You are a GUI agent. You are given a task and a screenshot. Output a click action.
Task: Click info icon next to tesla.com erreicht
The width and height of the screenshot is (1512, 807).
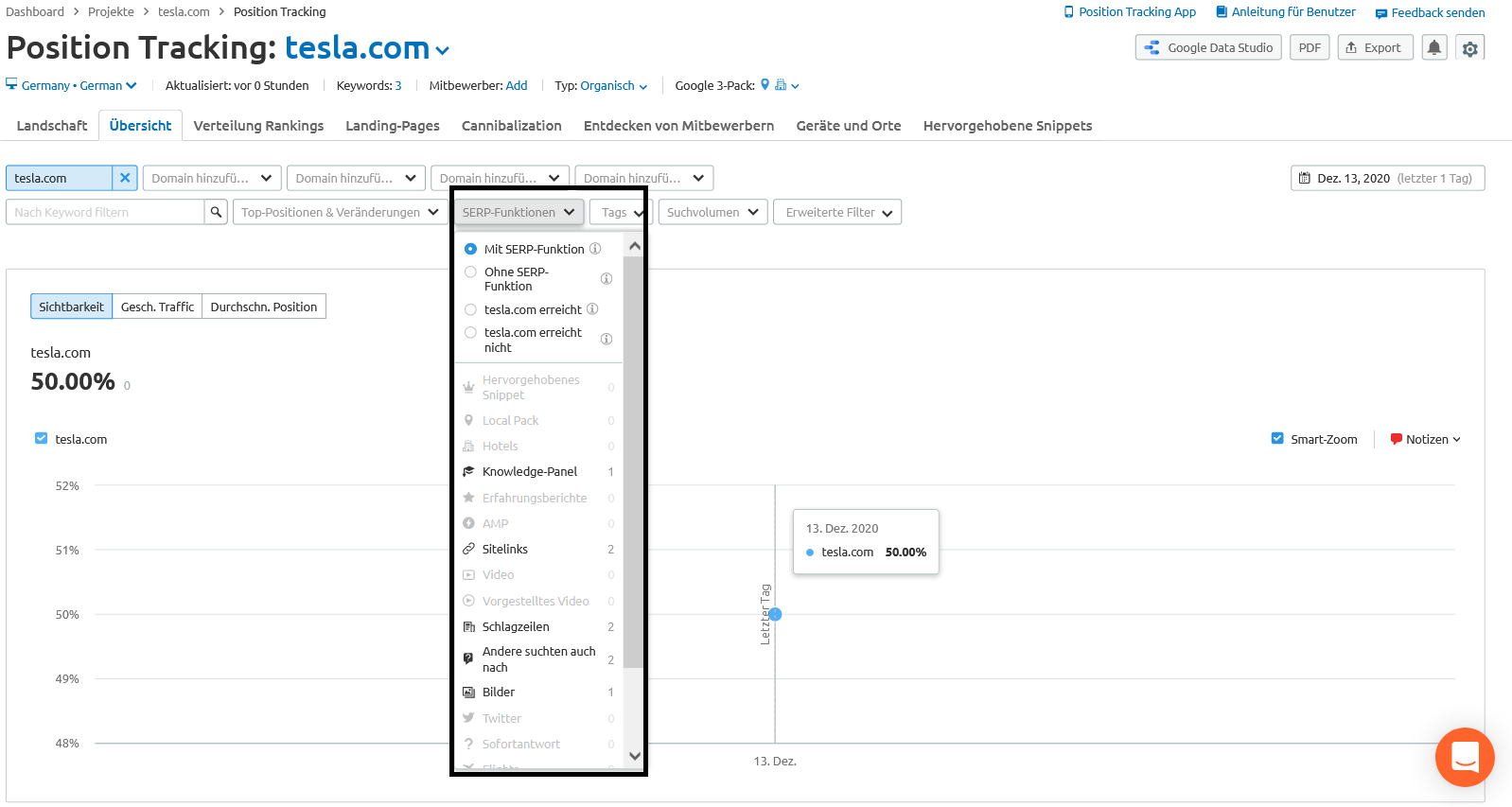(592, 309)
